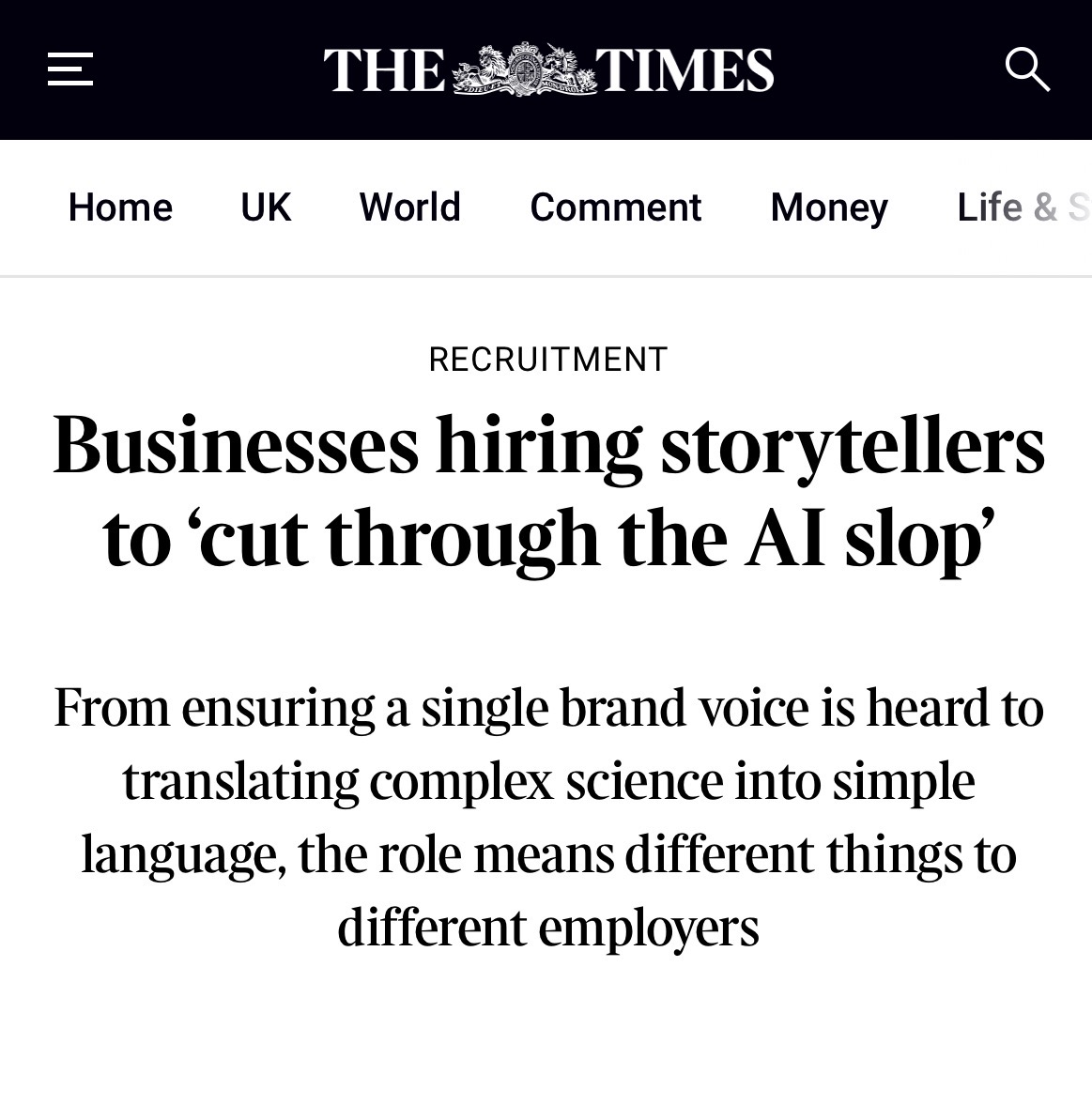This screenshot has height=1105, width=1092.
Task: Click the 'From ensuring a single brand voice' line
Action: [x=548, y=708]
